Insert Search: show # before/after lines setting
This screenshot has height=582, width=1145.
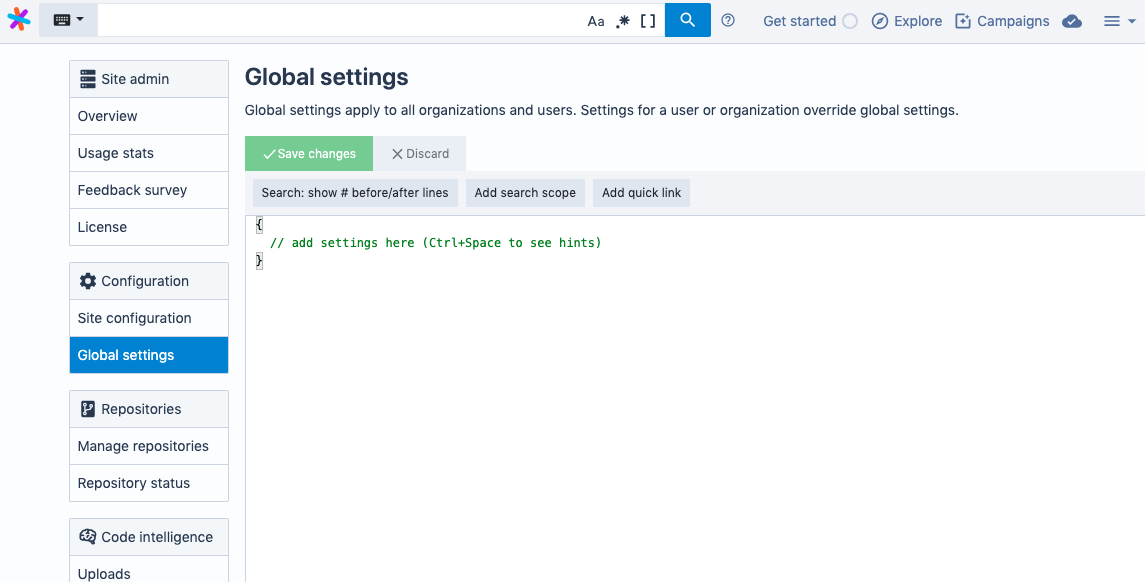[355, 193]
